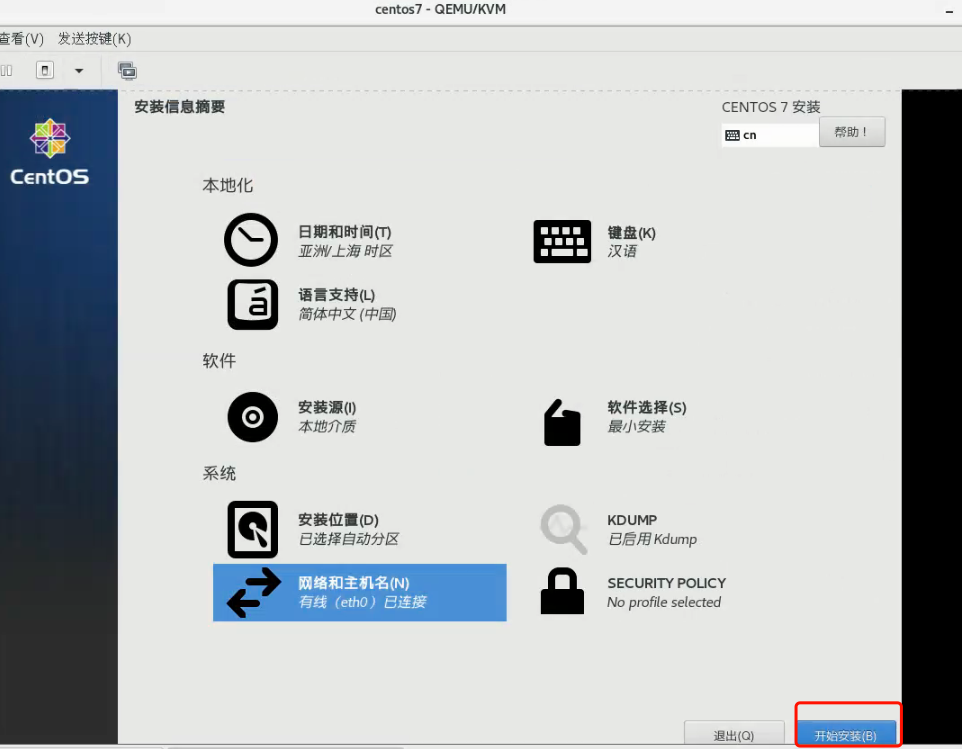Select SECURITY POLICY label text
This screenshot has height=749, width=962.
[666, 583]
